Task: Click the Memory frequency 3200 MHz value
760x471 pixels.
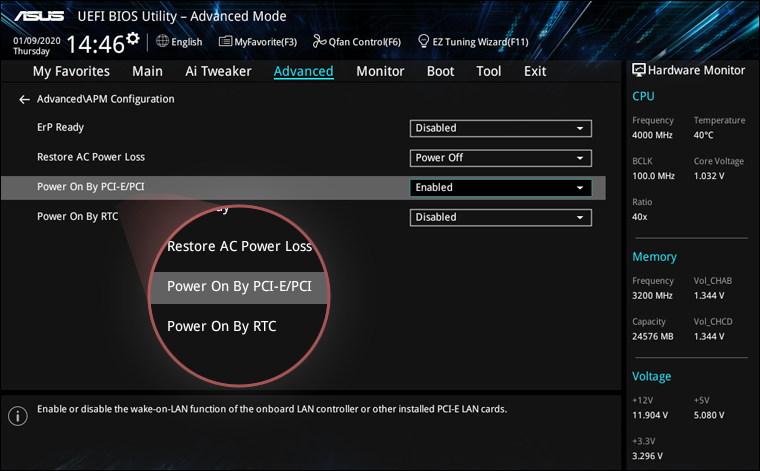Action: tap(652, 296)
